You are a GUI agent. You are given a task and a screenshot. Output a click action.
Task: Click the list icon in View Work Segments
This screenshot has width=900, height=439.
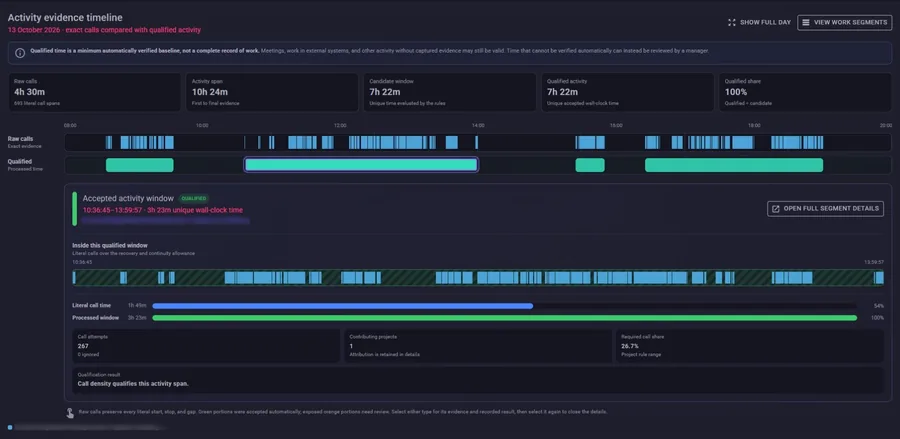click(806, 22)
